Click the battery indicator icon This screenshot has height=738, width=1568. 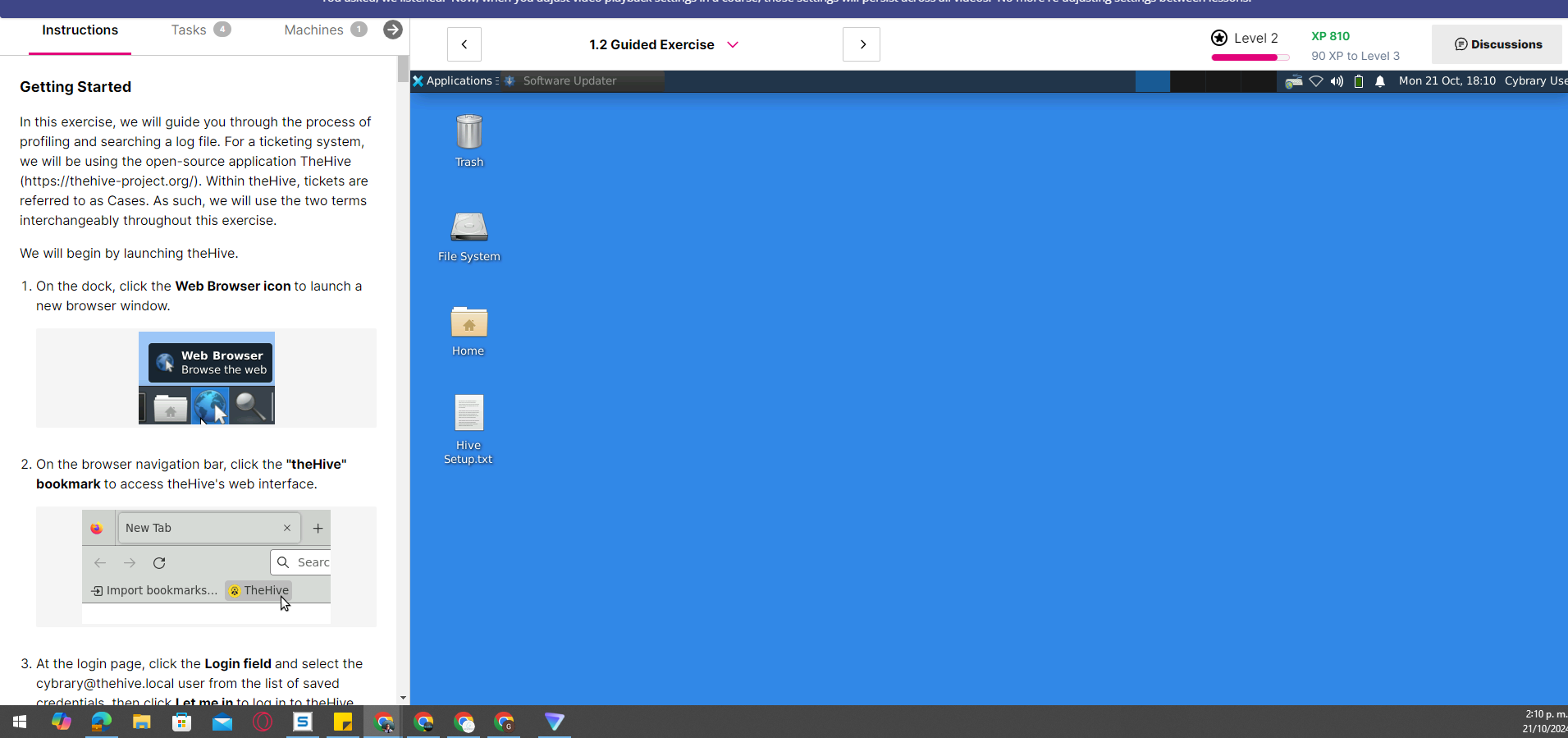1359,81
